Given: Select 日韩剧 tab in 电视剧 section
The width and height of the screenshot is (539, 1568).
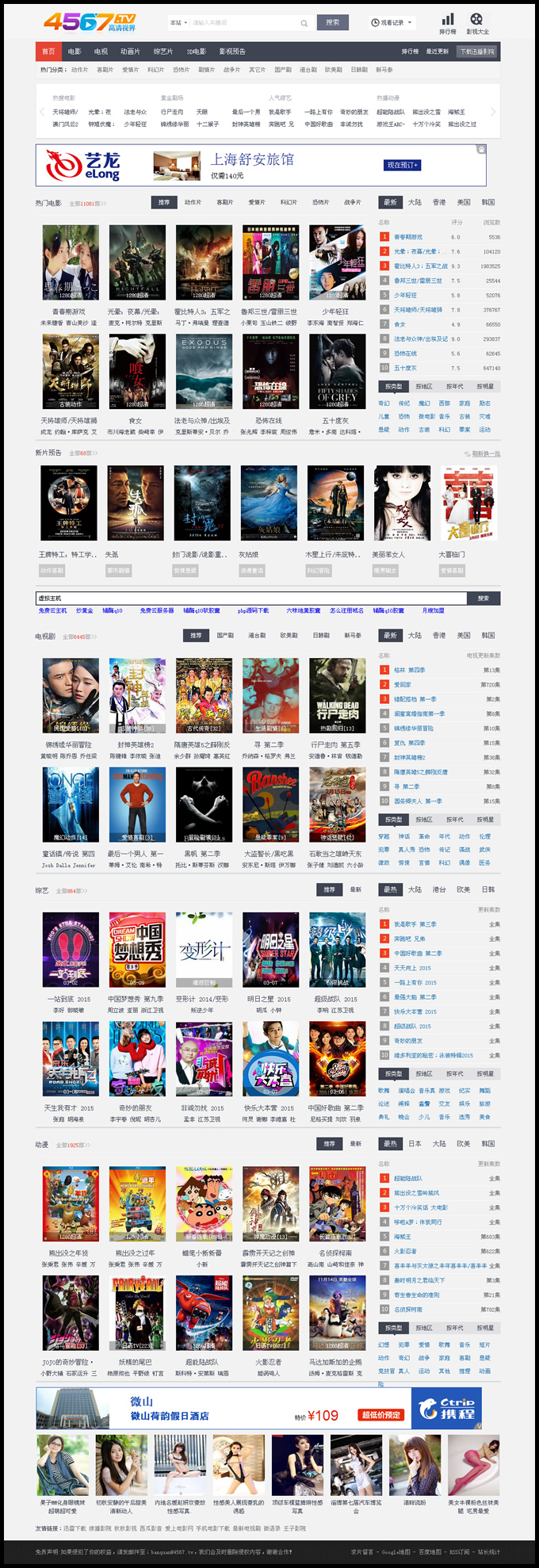Looking at the screenshot, I should pos(320,635).
